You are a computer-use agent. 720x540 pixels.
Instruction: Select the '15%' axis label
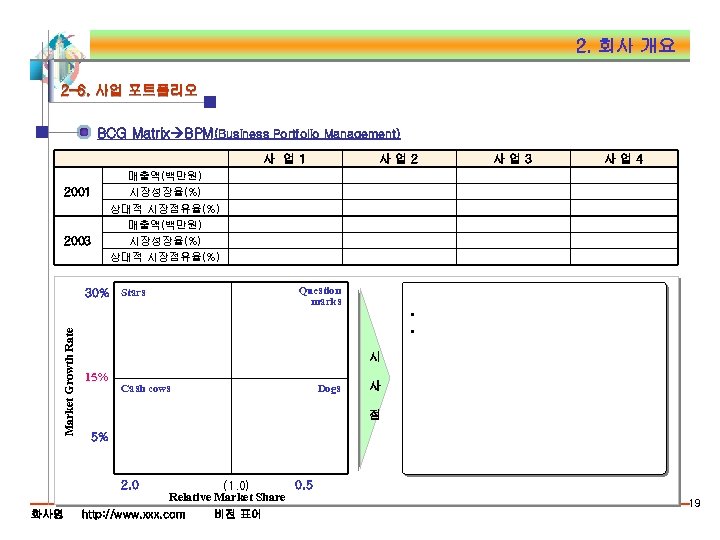(96, 377)
